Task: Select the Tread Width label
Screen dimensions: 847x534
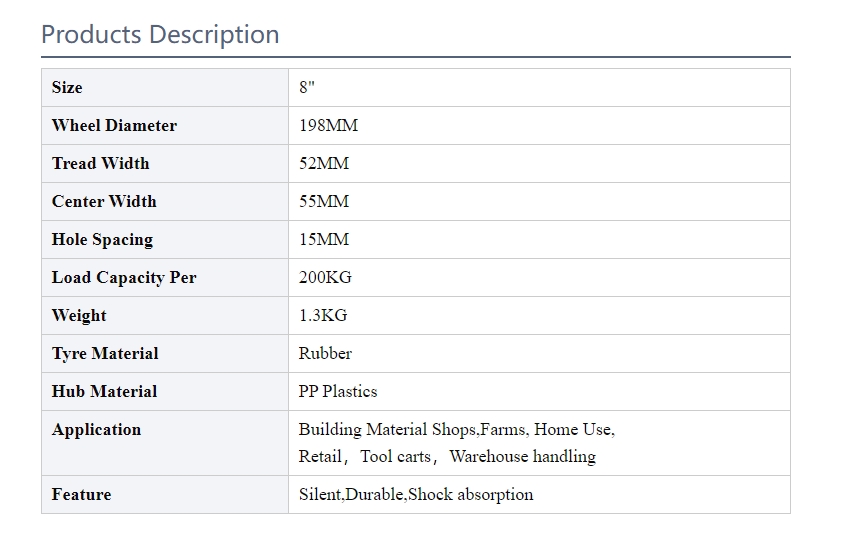Action: 100,163
